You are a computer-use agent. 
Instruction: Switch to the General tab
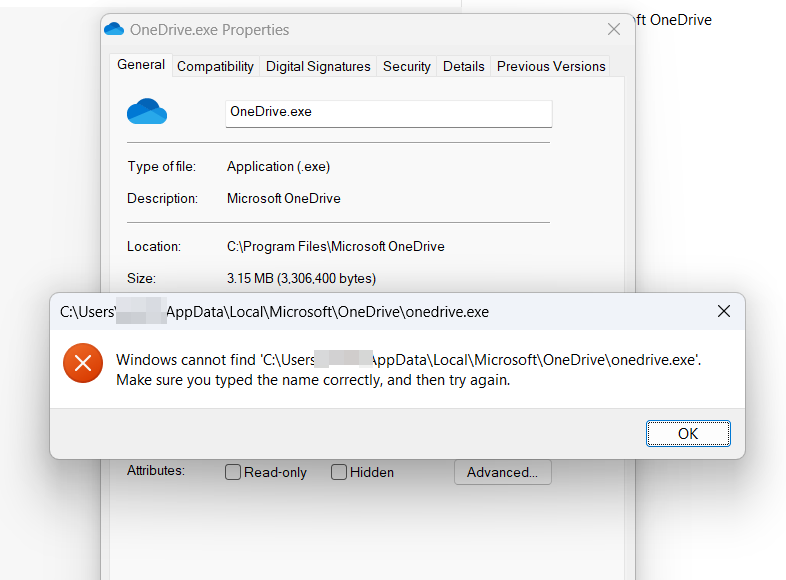point(141,65)
